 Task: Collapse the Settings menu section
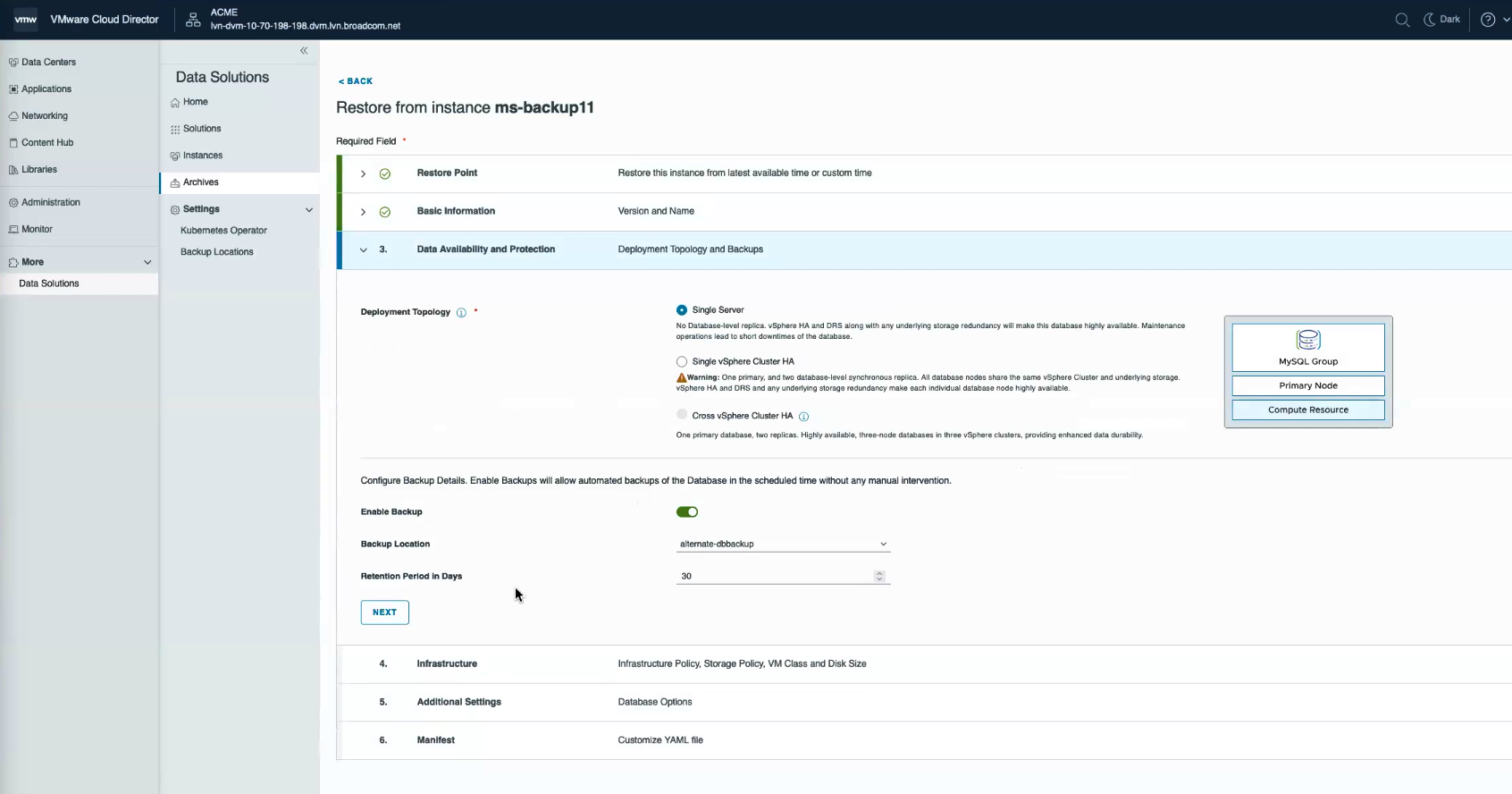pos(309,210)
